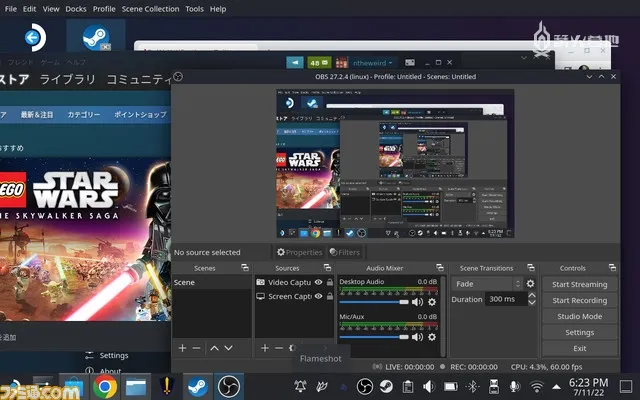Open OBS Studio taskbar icon

pos(229,386)
